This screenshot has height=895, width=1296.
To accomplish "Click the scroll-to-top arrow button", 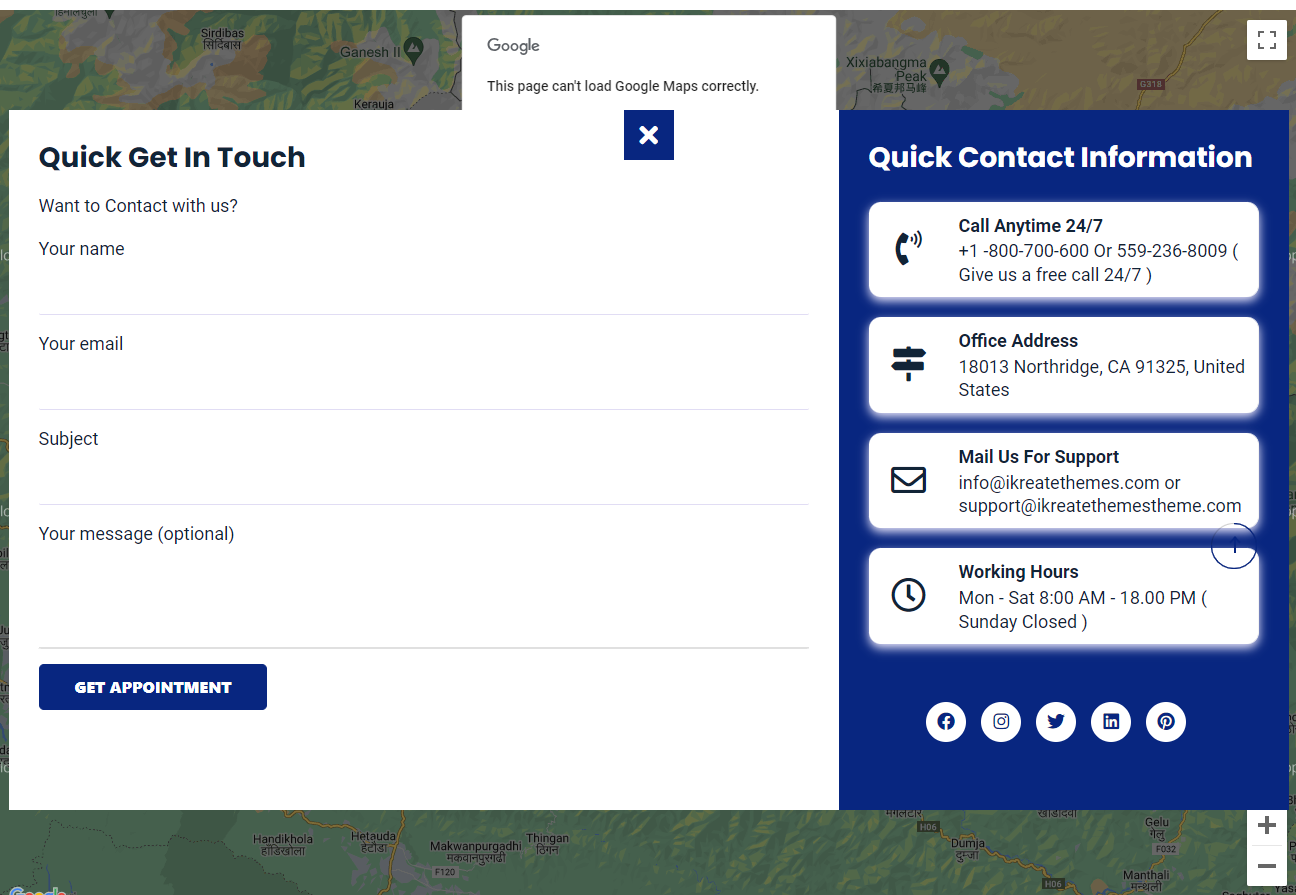I will [x=1233, y=546].
